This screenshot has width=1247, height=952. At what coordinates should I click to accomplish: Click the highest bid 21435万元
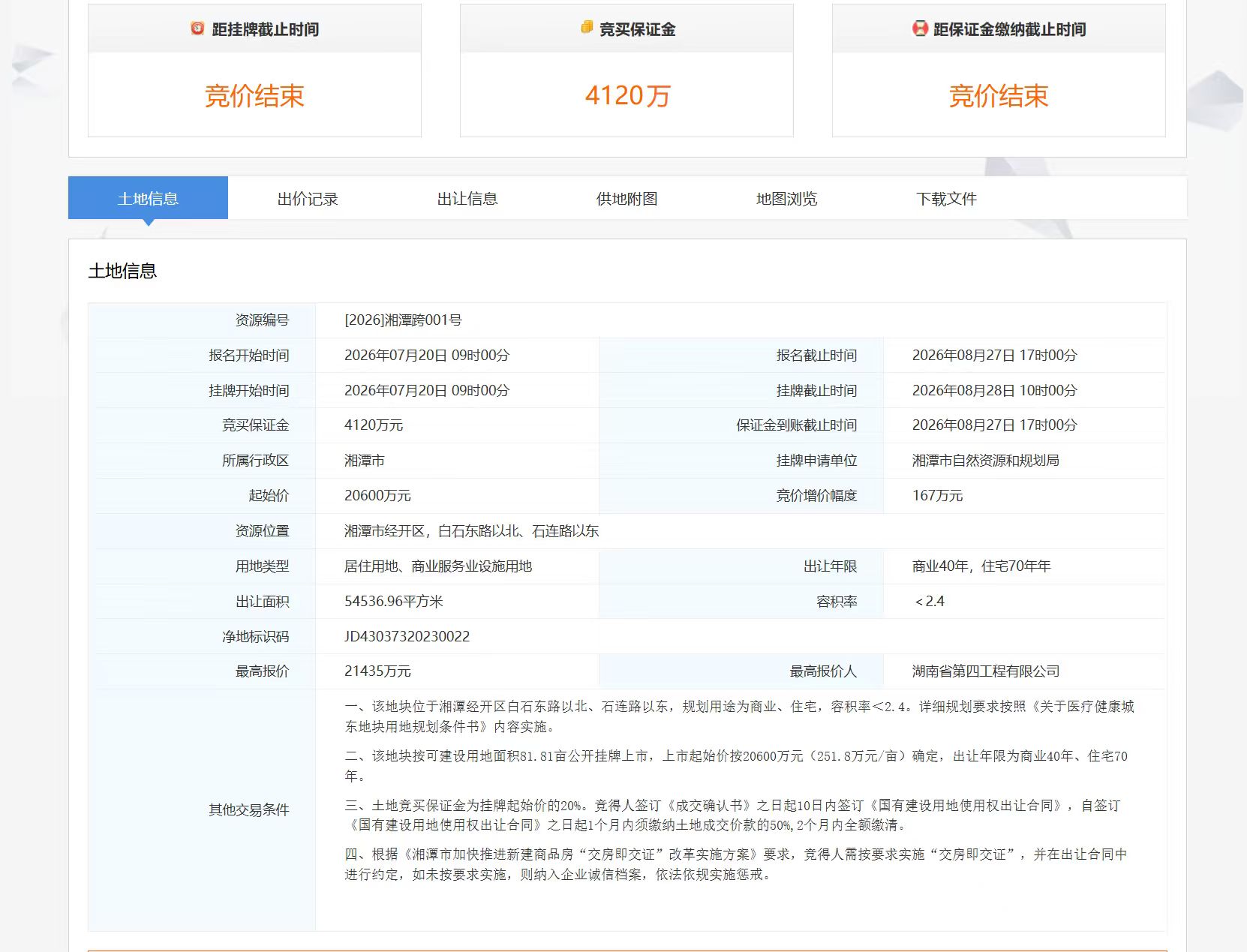[x=377, y=671]
